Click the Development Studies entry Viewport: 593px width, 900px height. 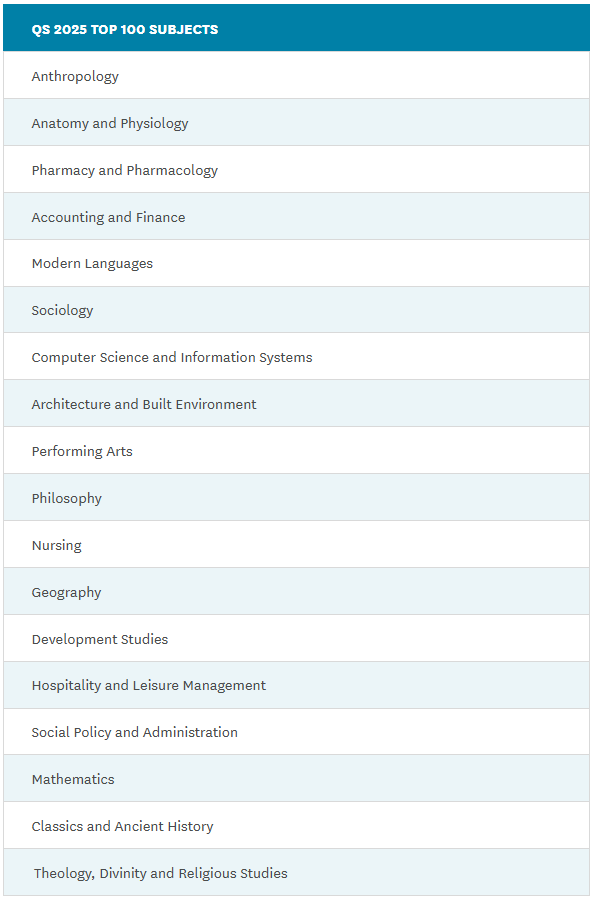pos(296,638)
